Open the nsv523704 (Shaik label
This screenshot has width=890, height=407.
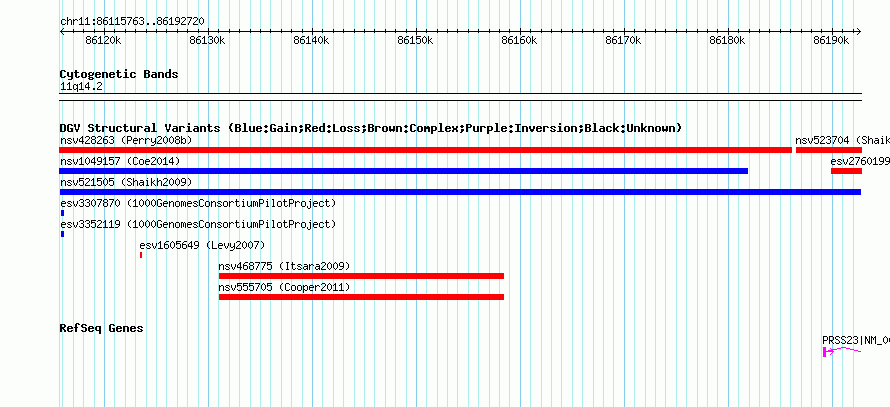[842, 140]
